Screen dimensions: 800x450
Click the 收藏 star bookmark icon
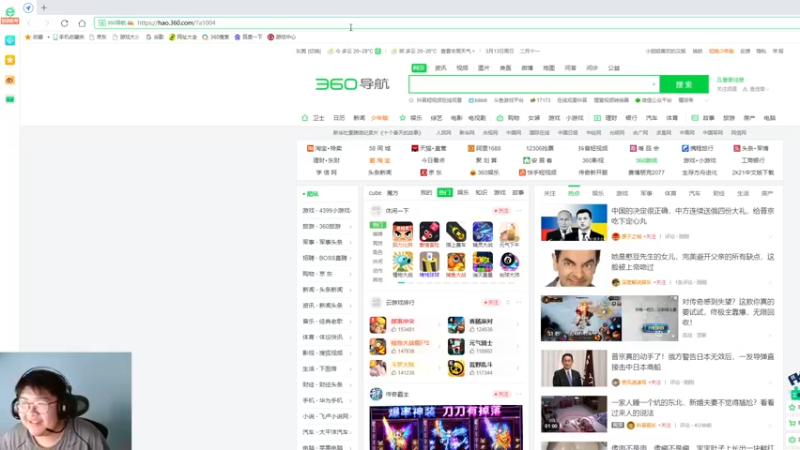[28, 37]
